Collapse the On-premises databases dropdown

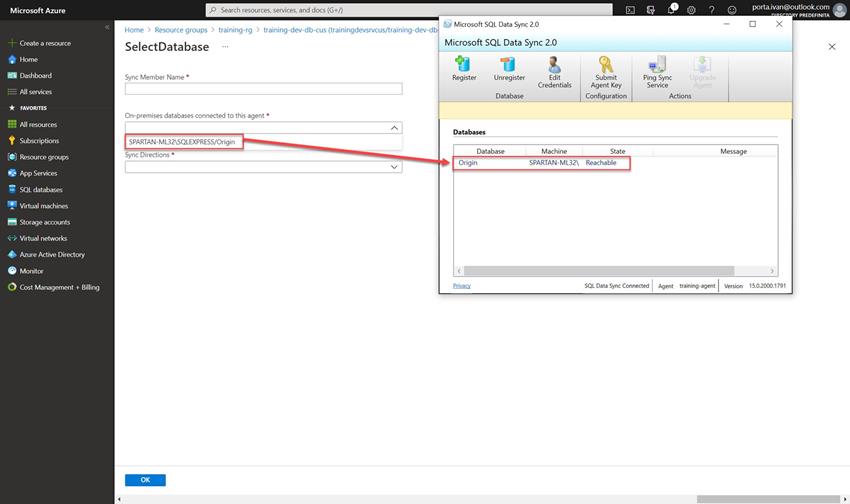point(394,128)
